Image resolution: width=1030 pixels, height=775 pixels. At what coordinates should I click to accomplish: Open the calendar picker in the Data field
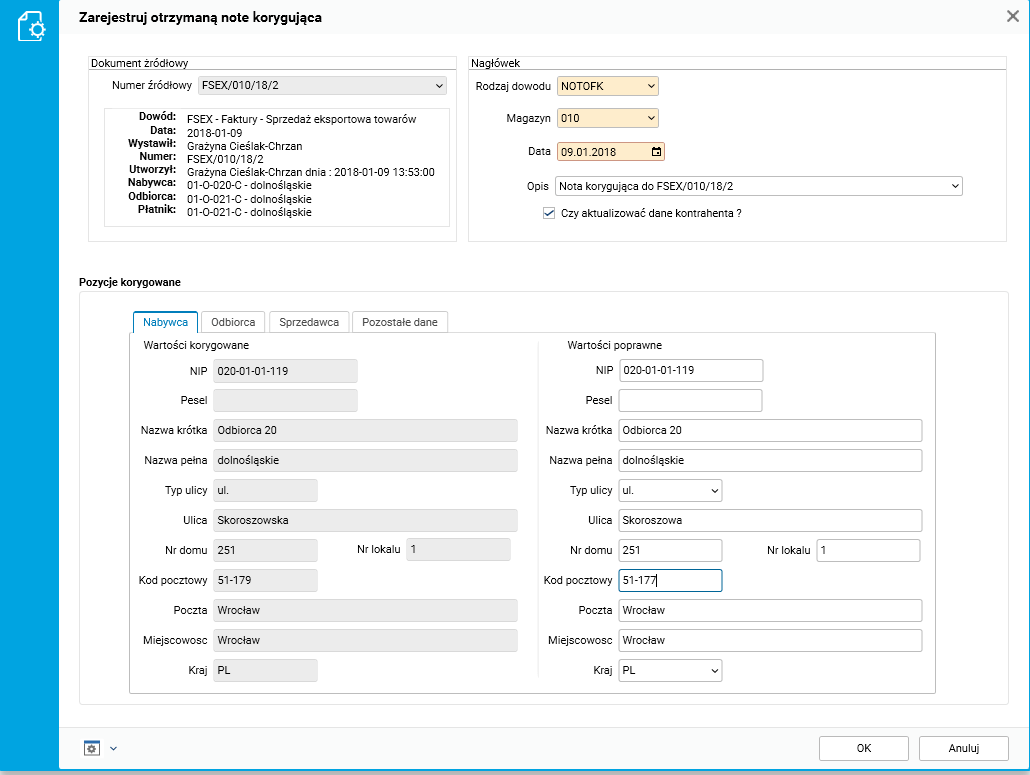pyautogui.click(x=656, y=152)
